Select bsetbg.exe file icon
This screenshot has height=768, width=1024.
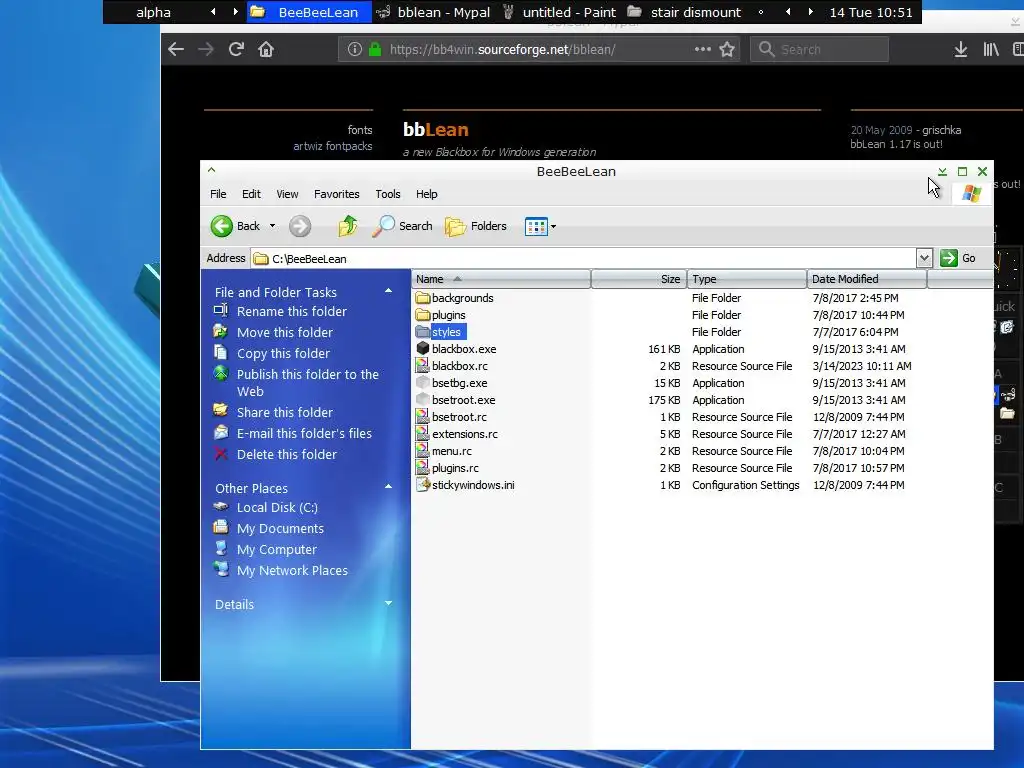coord(423,383)
